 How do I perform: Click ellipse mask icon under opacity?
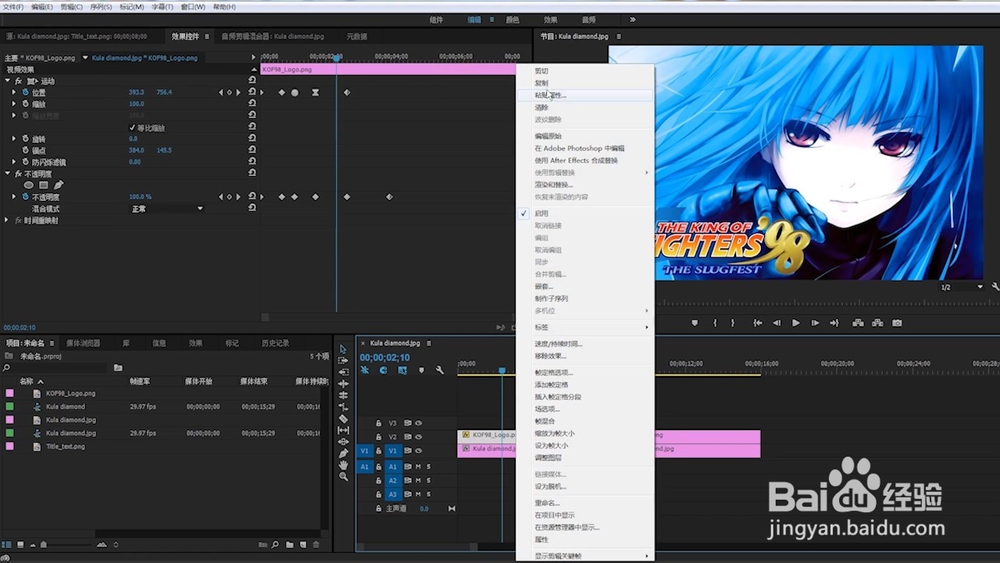click(x=29, y=185)
